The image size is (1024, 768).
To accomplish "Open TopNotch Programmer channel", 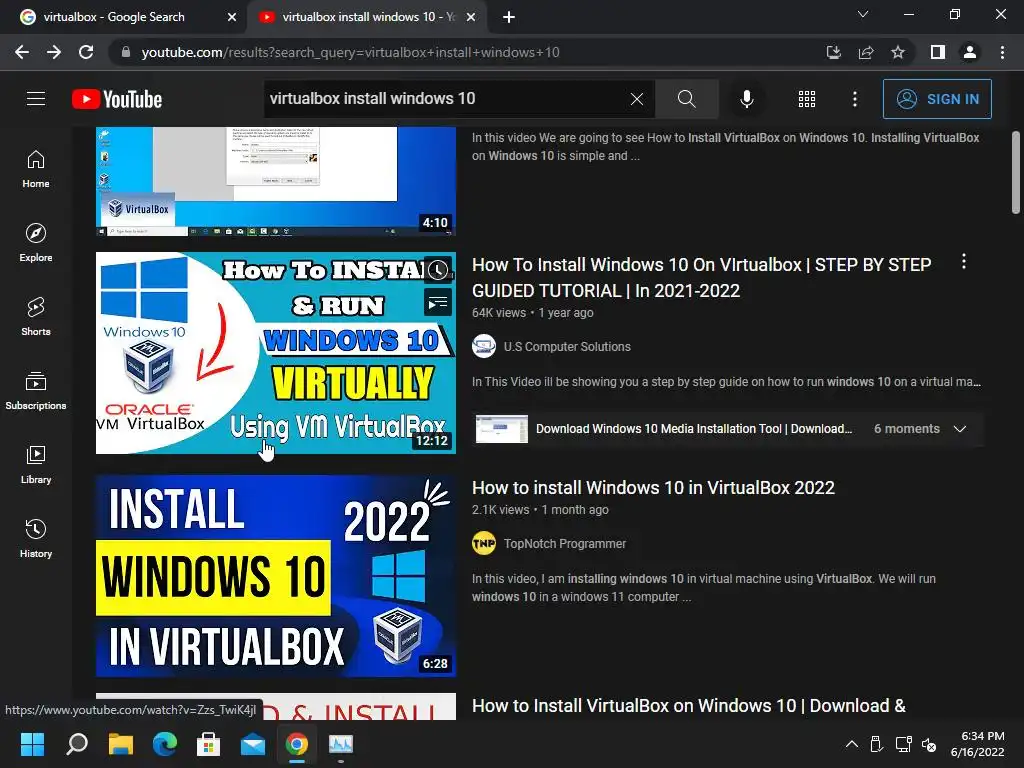I will (x=565, y=543).
